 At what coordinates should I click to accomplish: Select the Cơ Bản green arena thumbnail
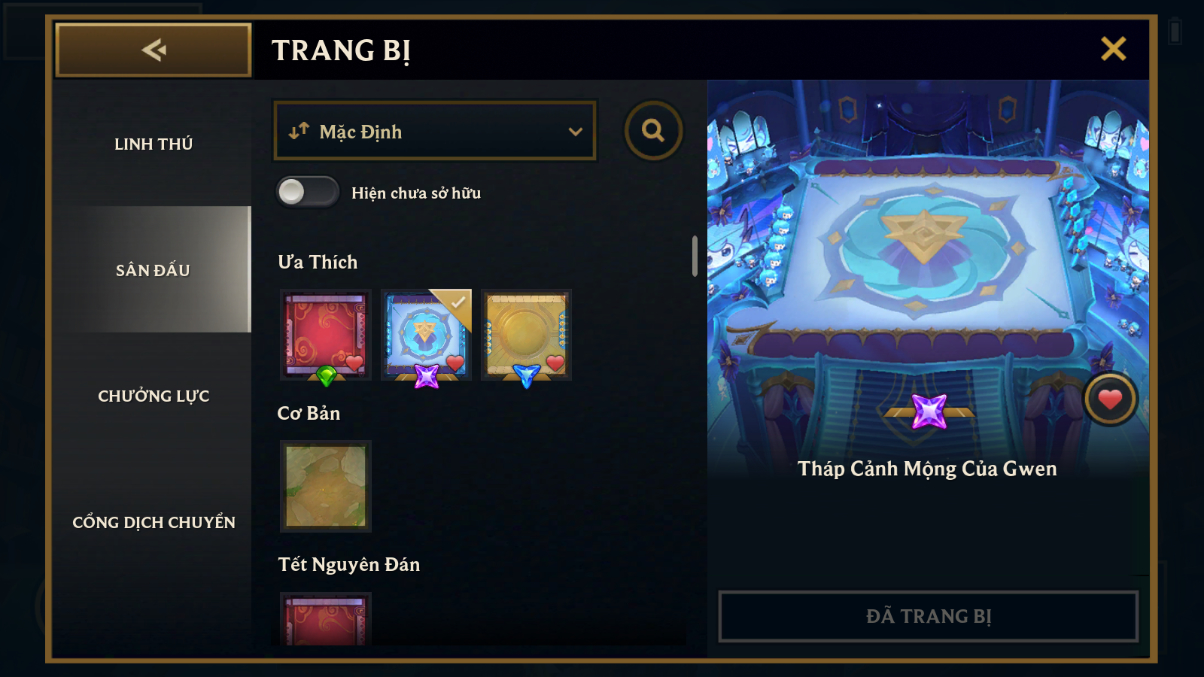coord(326,486)
